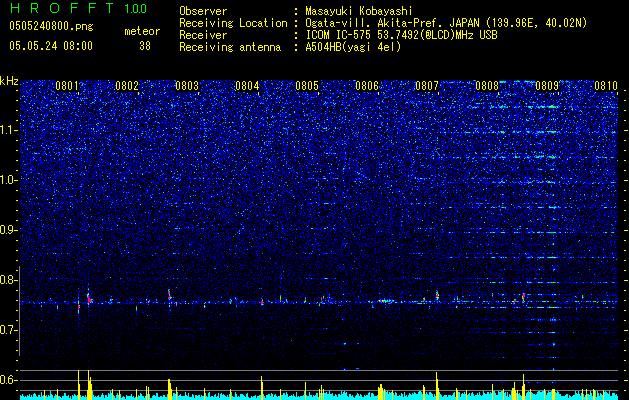Select the receiver text ICOM IC-575 53.7492 MHz USB
Viewport: 629px width, 400px height.
pyautogui.click(x=401, y=35)
